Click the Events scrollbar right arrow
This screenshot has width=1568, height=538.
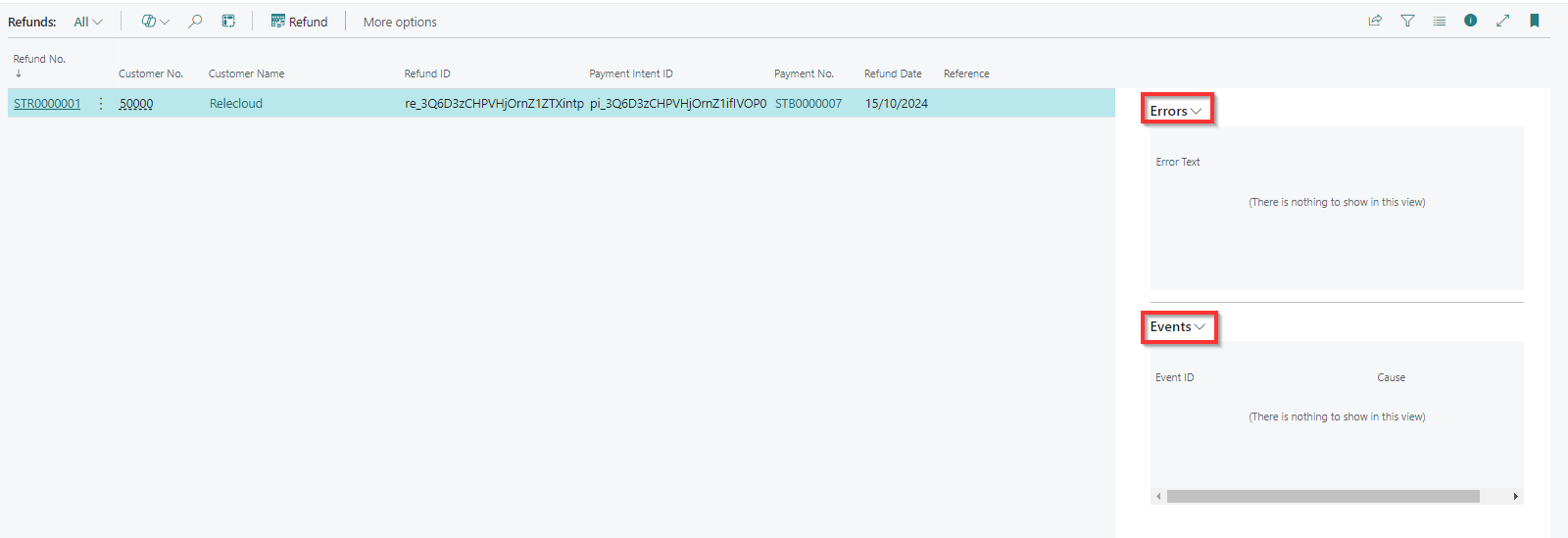pyautogui.click(x=1515, y=497)
